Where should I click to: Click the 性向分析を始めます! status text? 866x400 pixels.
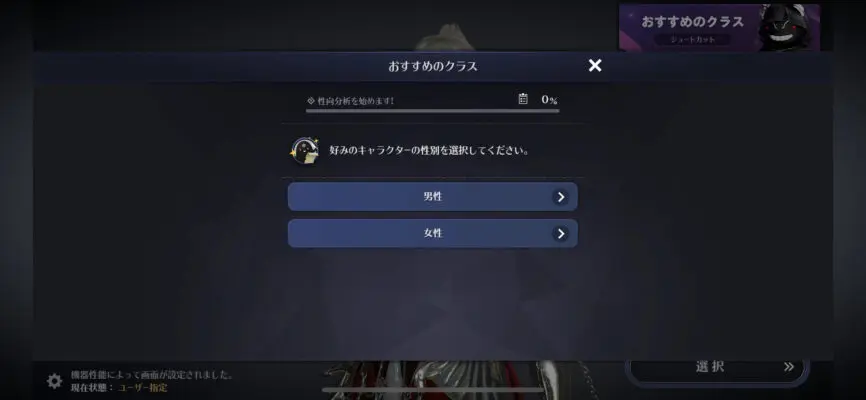[x=356, y=101]
